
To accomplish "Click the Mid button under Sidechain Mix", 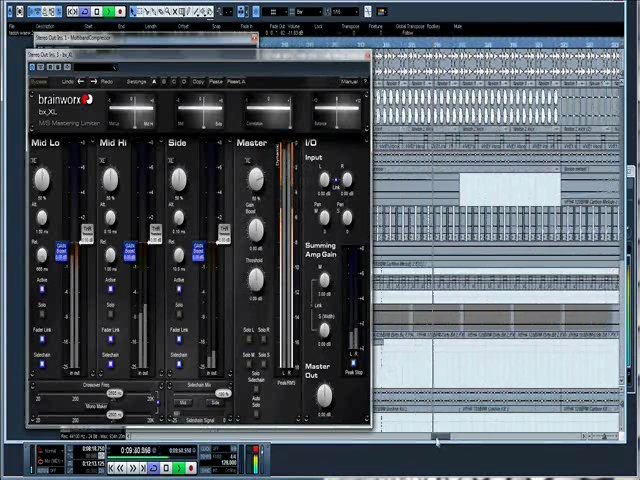I will [x=183, y=403].
